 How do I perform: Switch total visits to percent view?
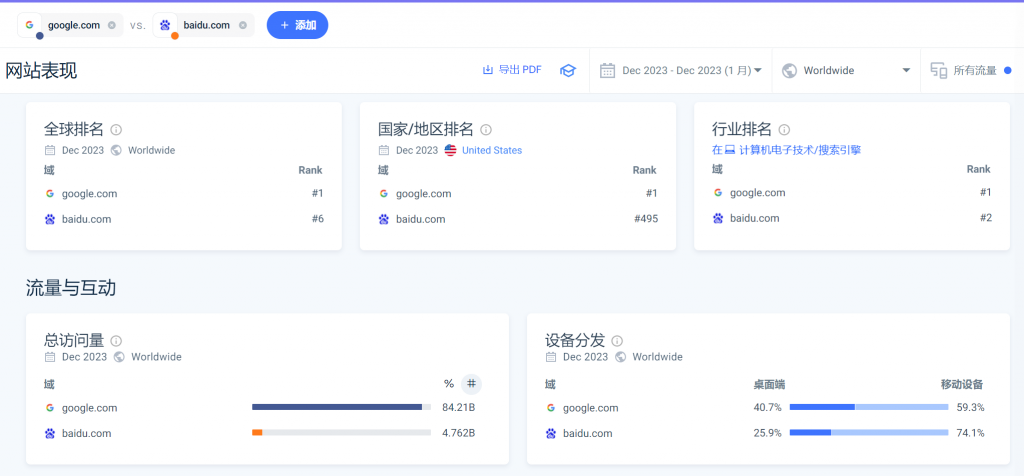tap(449, 384)
